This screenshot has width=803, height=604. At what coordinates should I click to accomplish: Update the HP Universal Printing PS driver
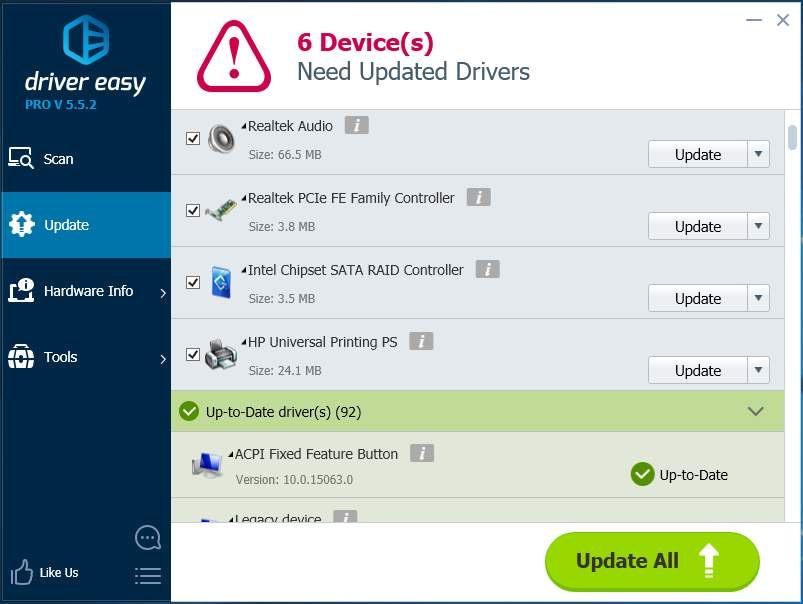pyautogui.click(x=698, y=370)
